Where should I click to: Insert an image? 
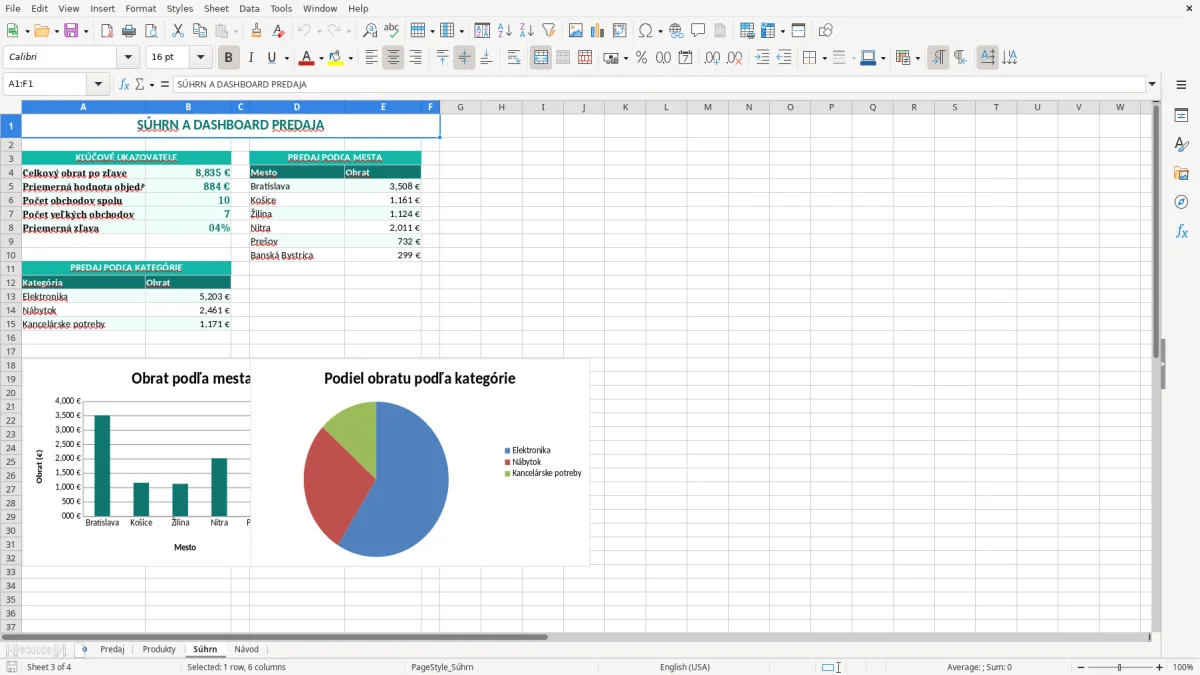tap(576, 31)
